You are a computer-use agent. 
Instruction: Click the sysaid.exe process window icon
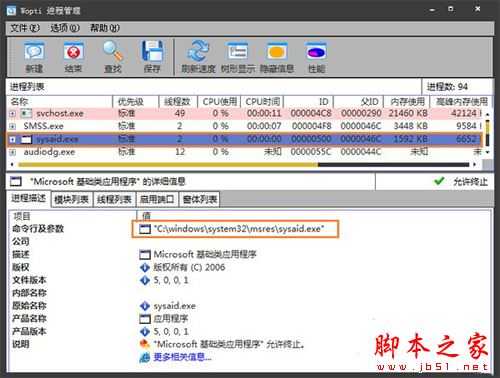point(26,139)
